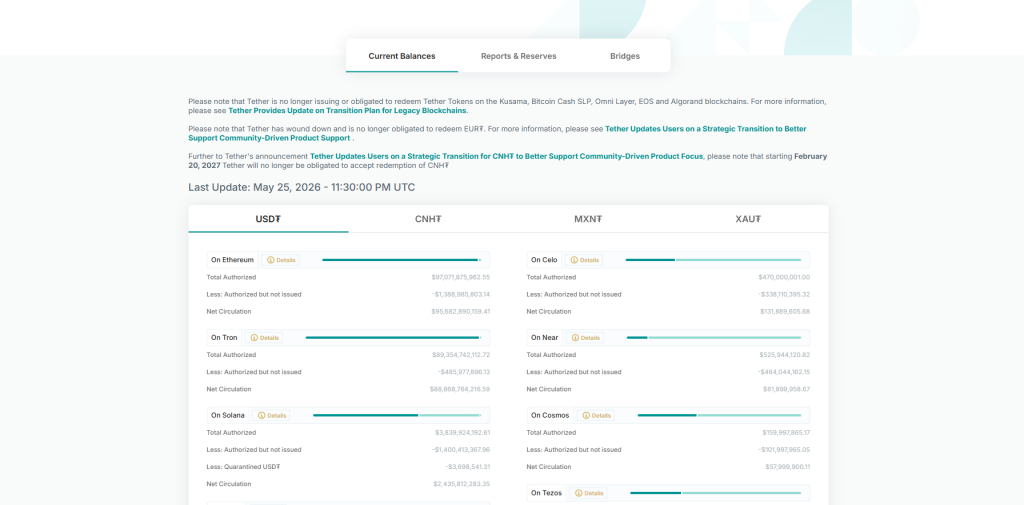Image resolution: width=1024 pixels, height=505 pixels.
Task: Select Ethereum net circulation $95,682,890,159.41
Action: 460,312
